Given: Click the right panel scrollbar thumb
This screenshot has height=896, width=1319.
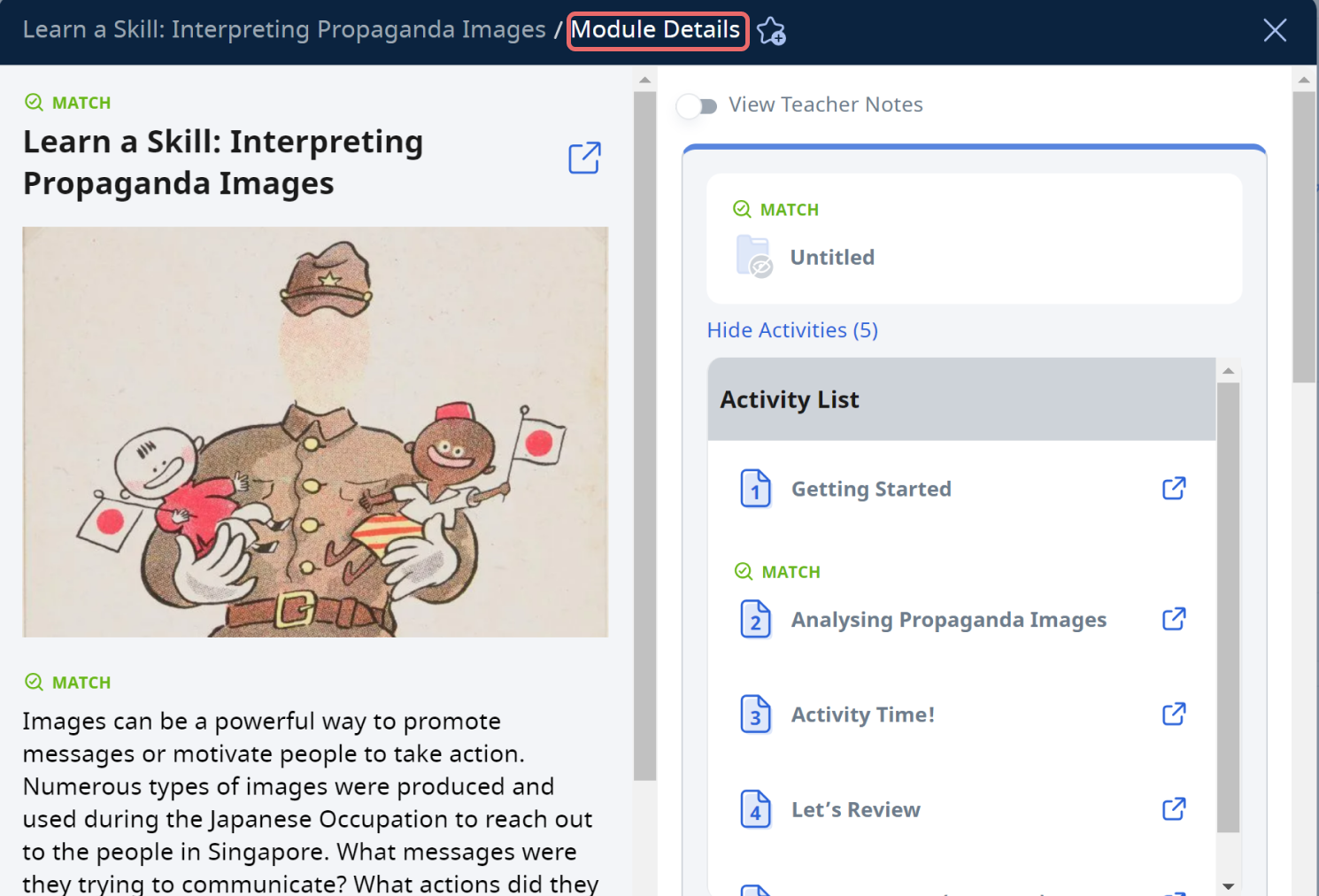Looking at the screenshot, I should [1303, 237].
